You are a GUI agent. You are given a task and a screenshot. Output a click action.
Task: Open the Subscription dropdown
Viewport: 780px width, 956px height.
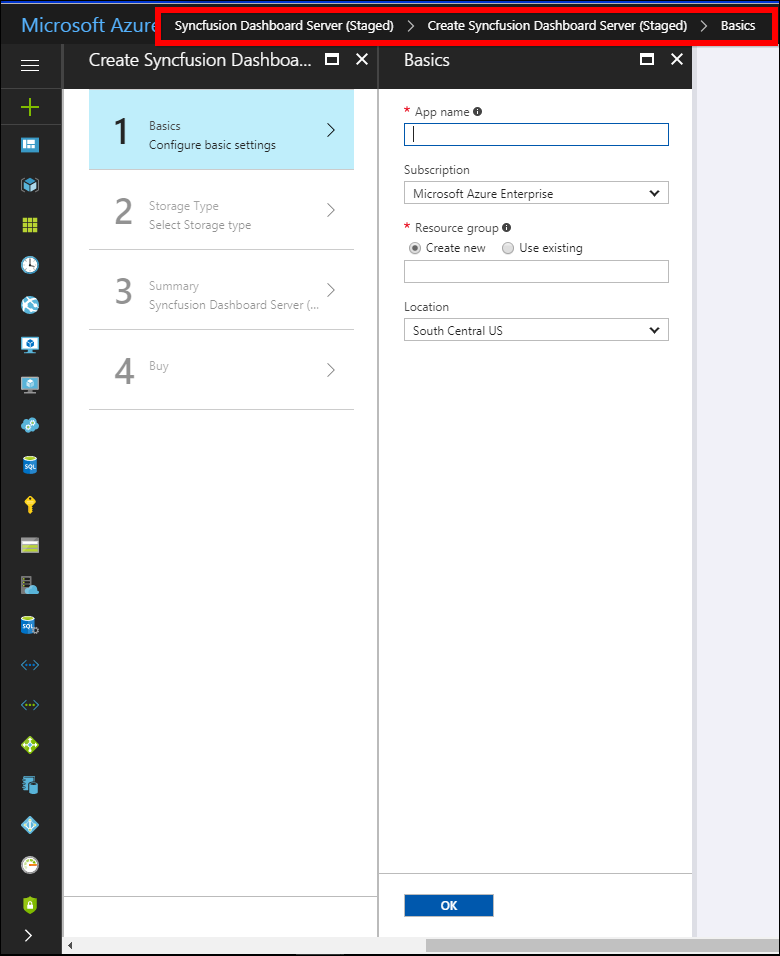click(536, 194)
